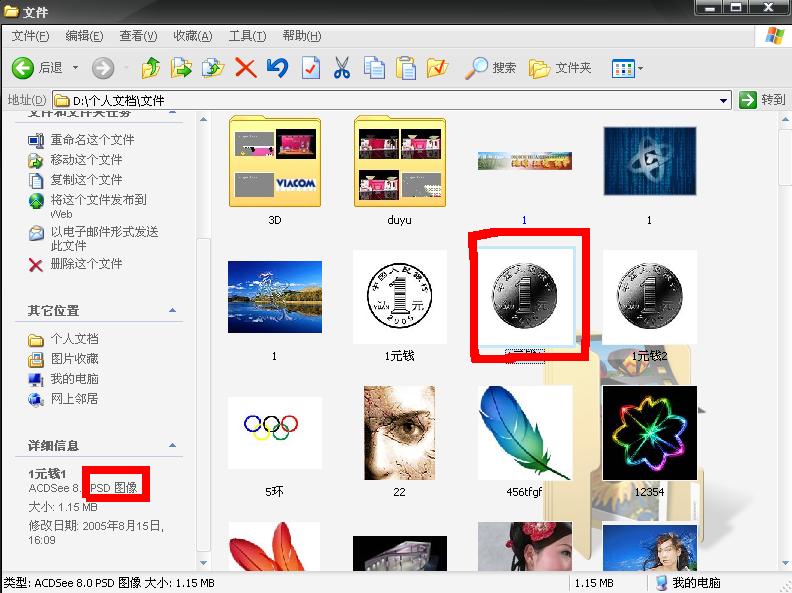Viewport: 792px width, 593px height.
Task: Open the 文件(F) menu
Action: (30, 36)
